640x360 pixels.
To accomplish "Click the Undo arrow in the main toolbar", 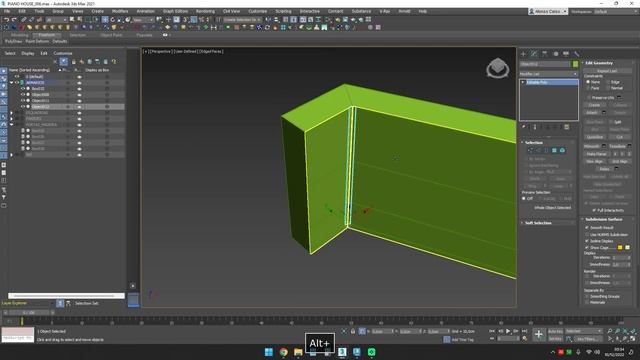I will (x=7, y=20).
